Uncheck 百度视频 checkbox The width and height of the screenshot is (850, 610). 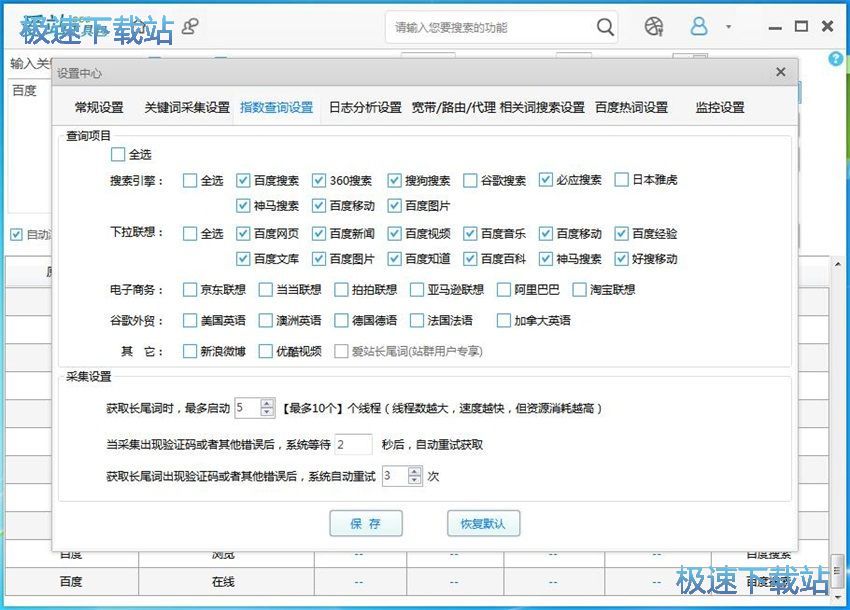tap(394, 234)
